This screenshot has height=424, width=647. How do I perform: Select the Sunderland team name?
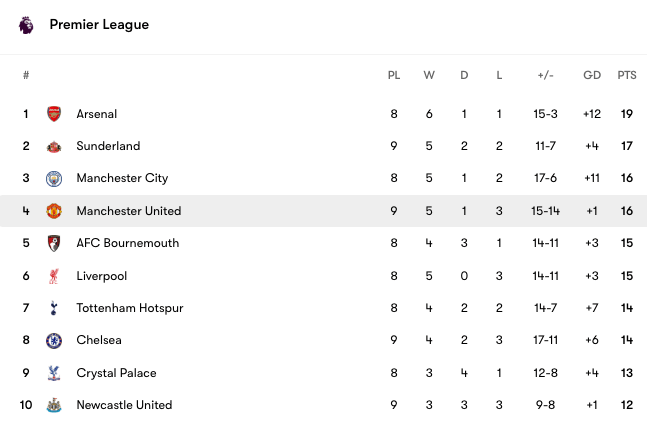click(x=108, y=146)
